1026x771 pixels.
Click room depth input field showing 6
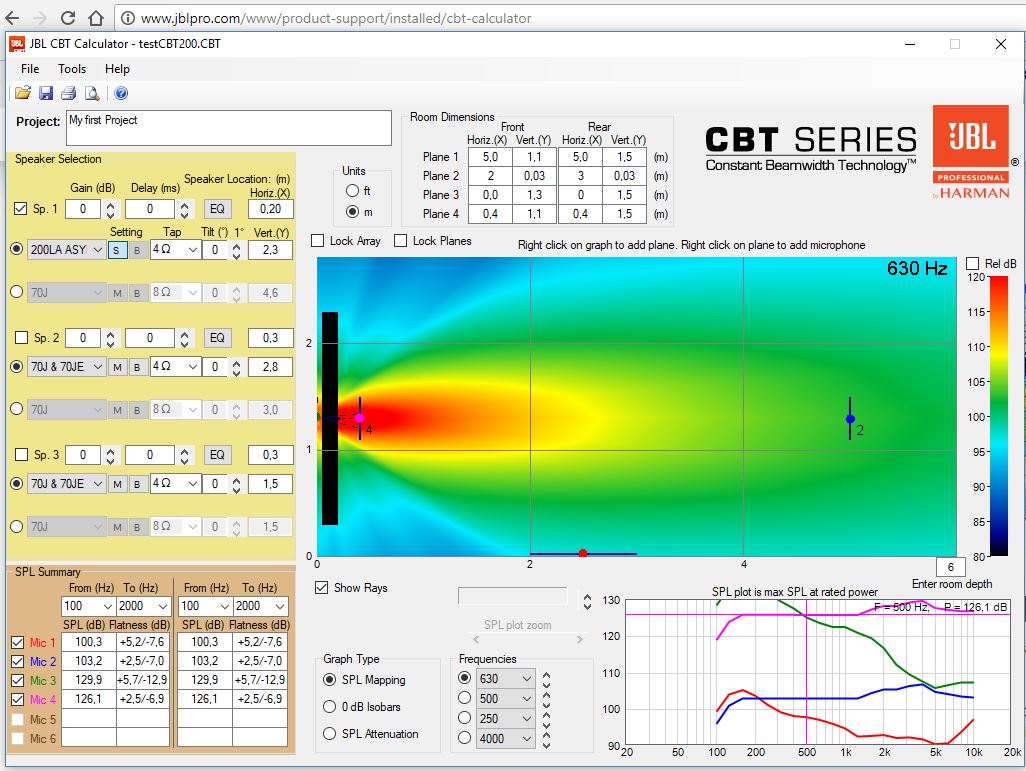[x=951, y=567]
